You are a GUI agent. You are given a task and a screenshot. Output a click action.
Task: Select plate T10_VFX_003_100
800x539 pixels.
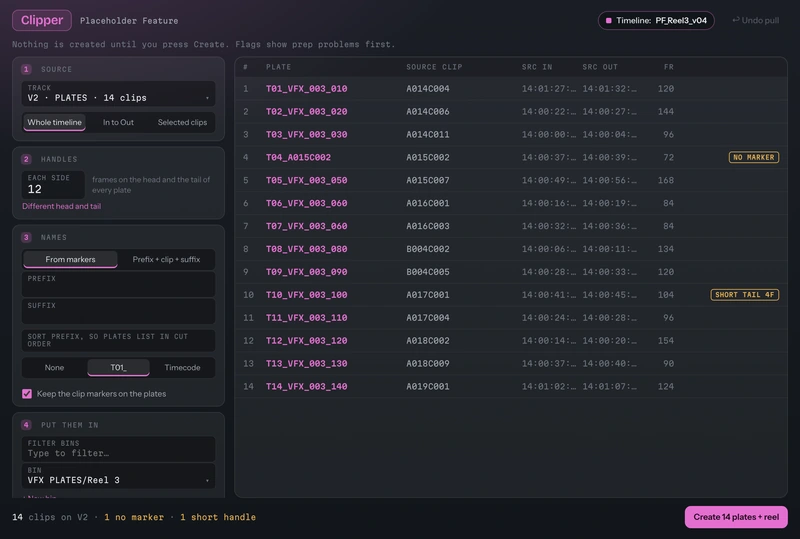coord(306,295)
